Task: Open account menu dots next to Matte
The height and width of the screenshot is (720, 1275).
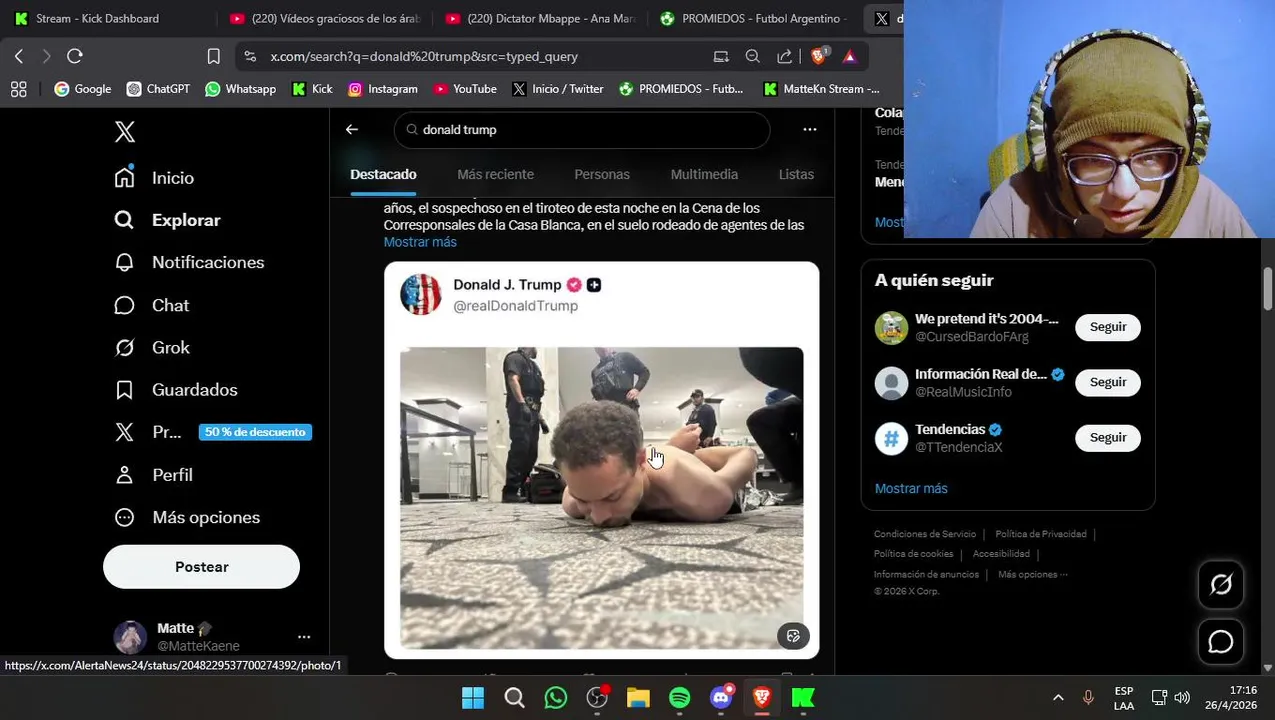Action: point(304,637)
